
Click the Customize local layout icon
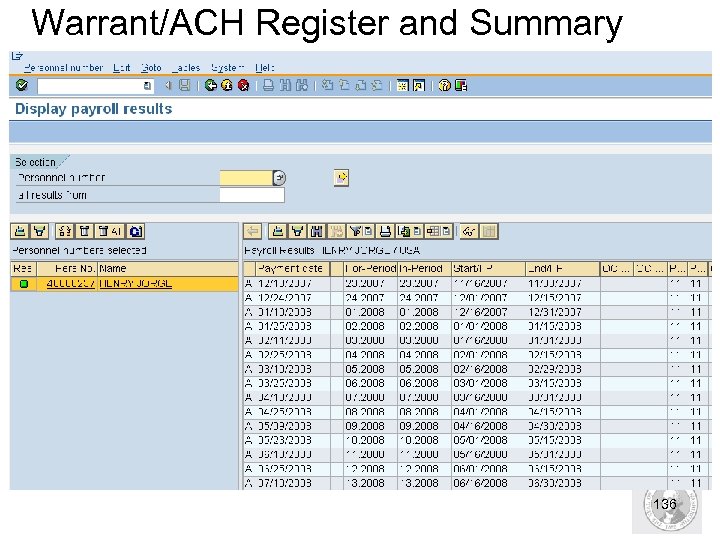(x=461, y=85)
